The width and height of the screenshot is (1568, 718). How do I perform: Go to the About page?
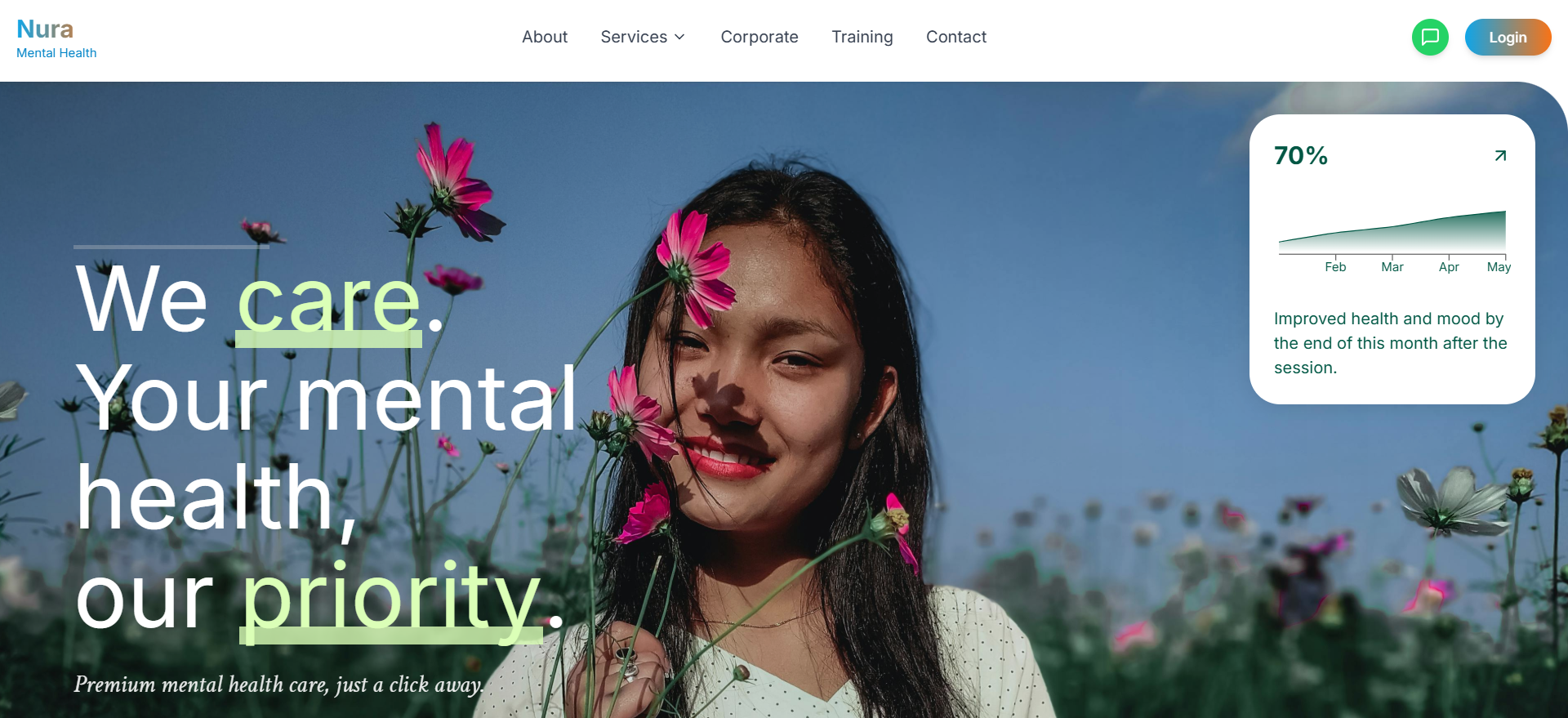pos(545,37)
